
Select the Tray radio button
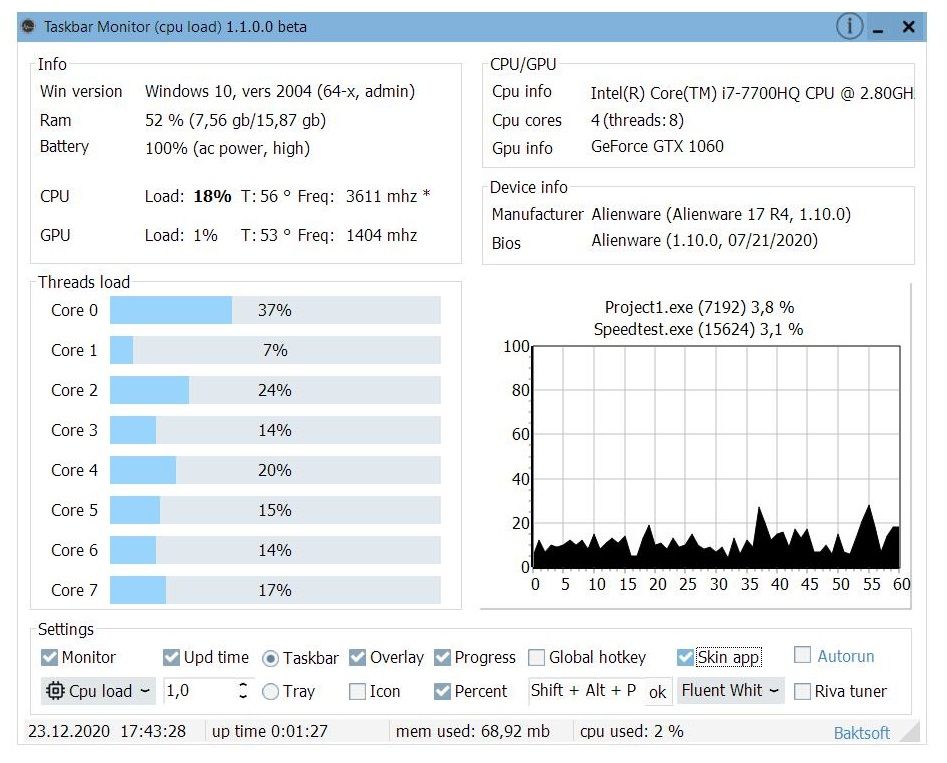[272, 691]
